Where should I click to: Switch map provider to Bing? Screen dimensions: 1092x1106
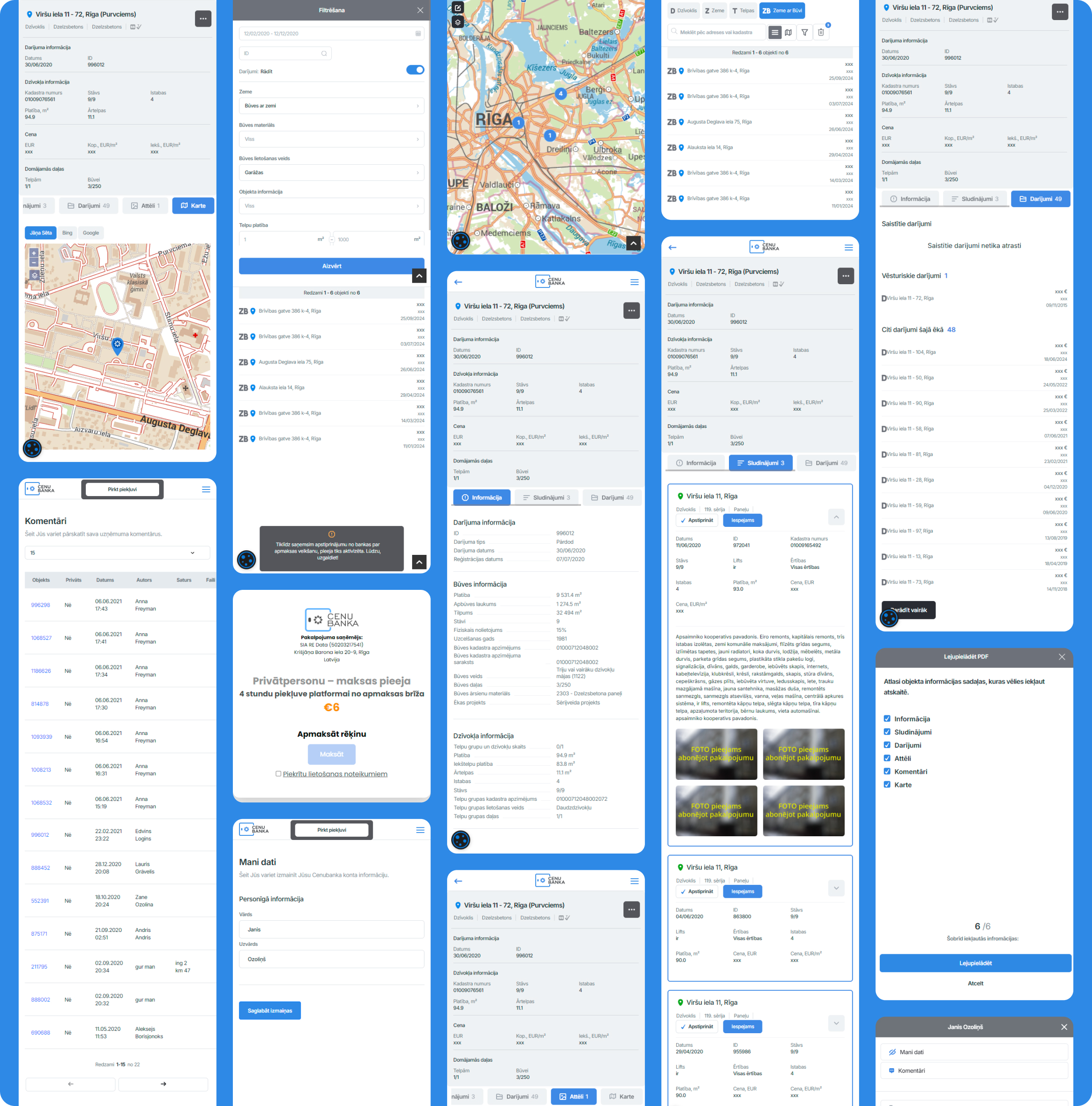point(67,233)
